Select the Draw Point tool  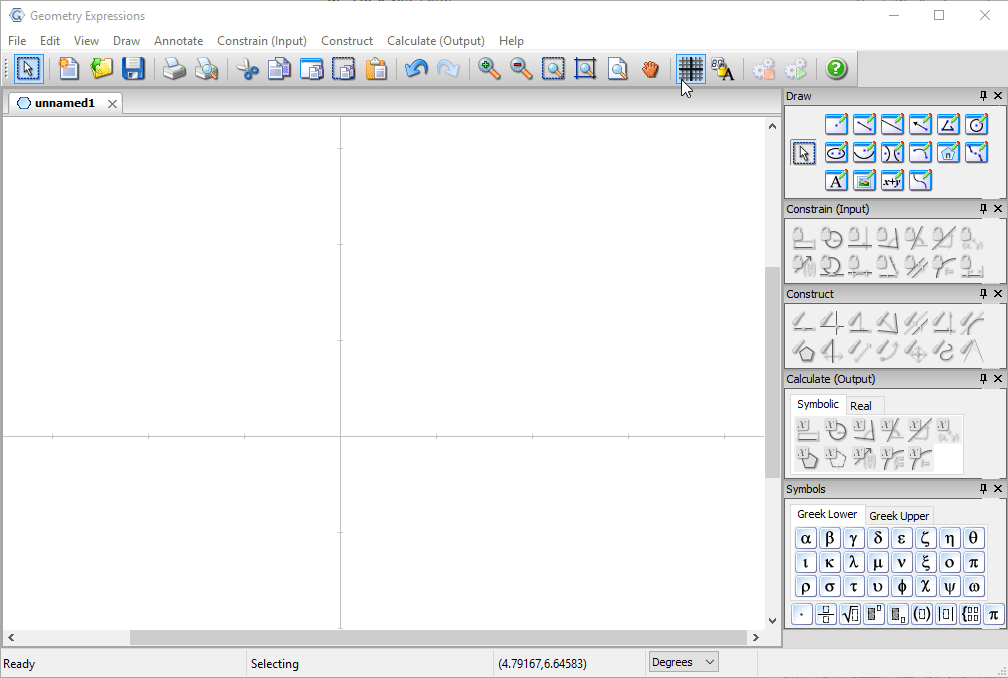click(836, 125)
